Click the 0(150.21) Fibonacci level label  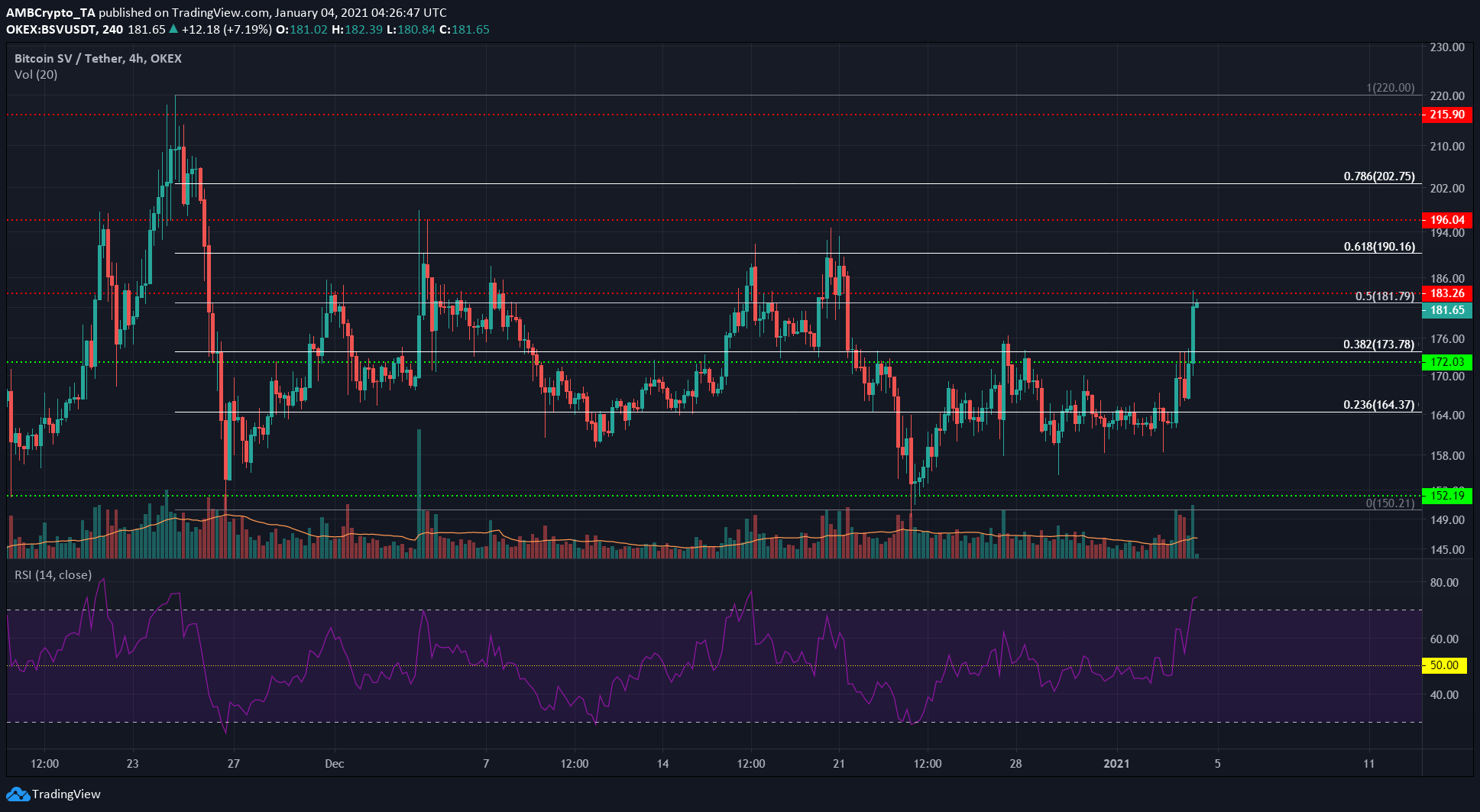pyautogui.click(x=1391, y=503)
